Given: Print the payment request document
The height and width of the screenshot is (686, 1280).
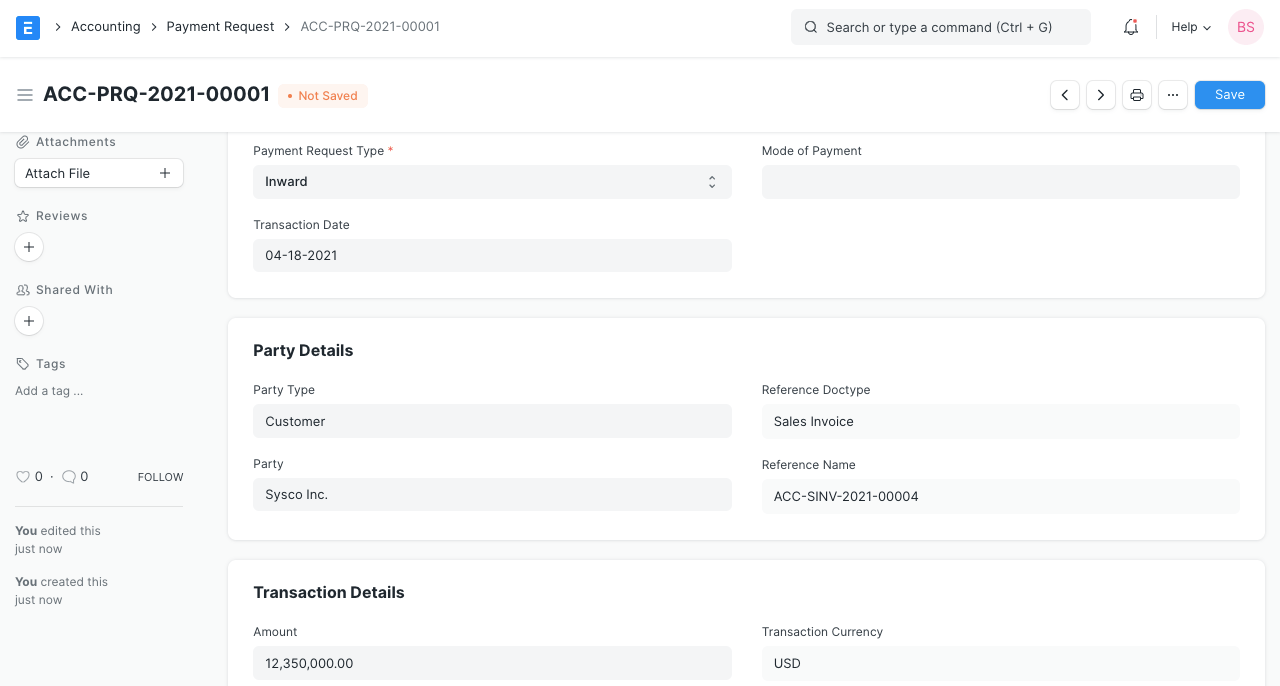Looking at the screenshot, I should click(1136, 94).
